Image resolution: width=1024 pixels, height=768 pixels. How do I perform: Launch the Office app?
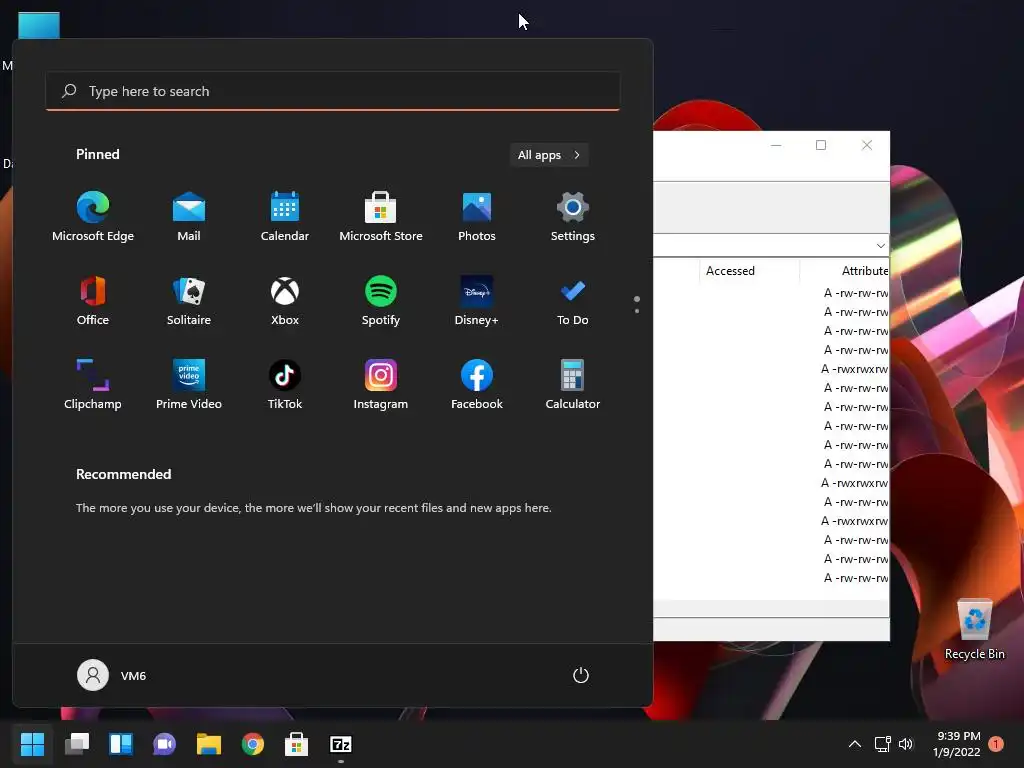(93, 301)
